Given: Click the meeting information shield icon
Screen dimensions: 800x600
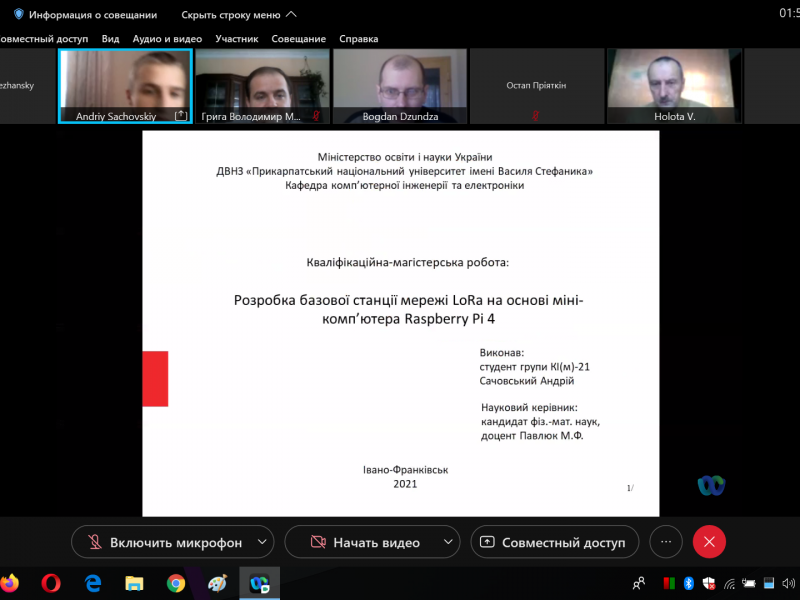Looking at the screenshot, I should 18,15.
